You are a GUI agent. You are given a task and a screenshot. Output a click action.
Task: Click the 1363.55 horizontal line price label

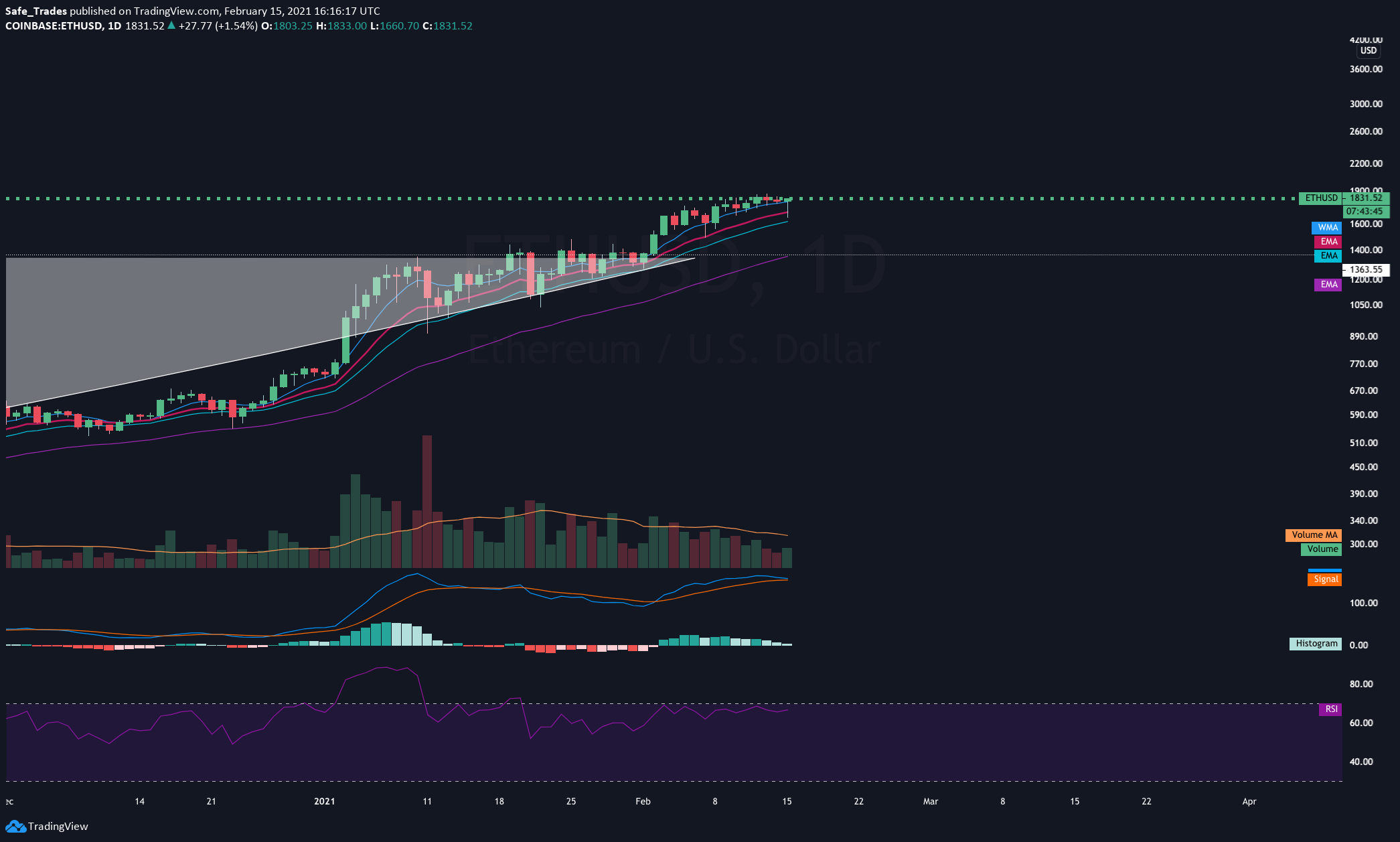click(1366, 270)
